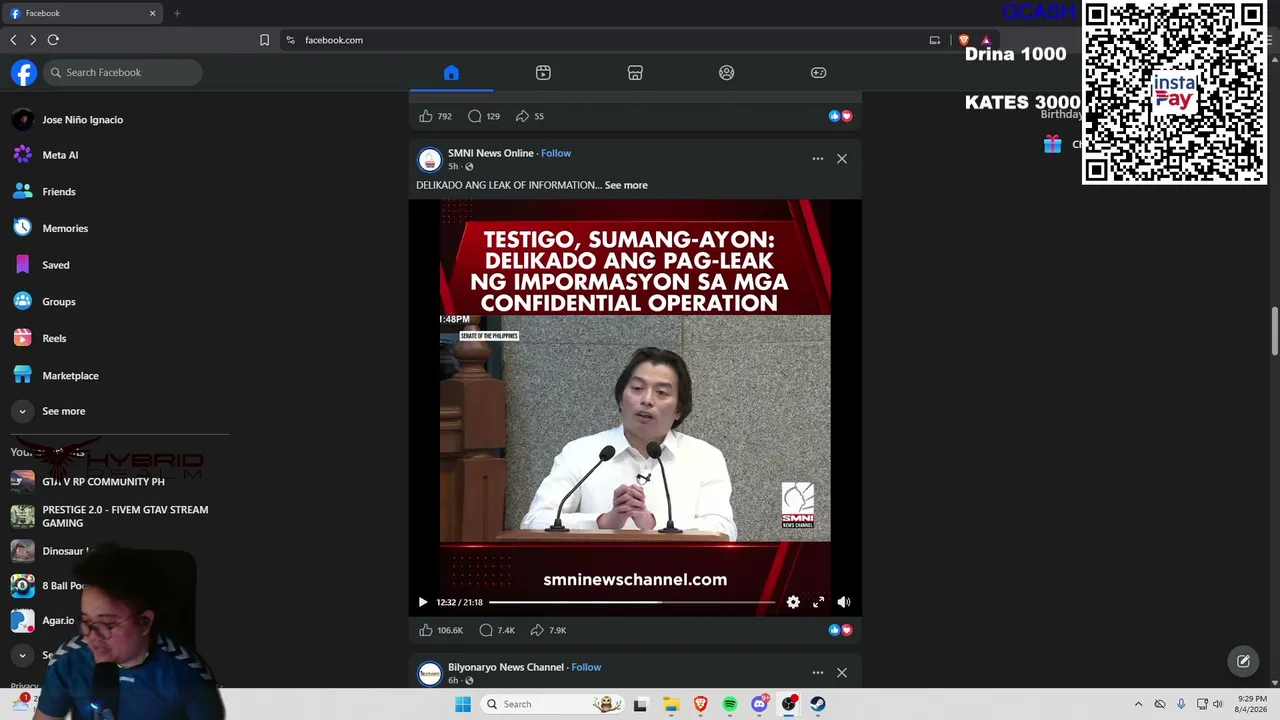Image resolution: width=1280 pixels, height=720 pixels.
Task: Expand See more on SMNI post caption
Action: [x=626, y=185]
